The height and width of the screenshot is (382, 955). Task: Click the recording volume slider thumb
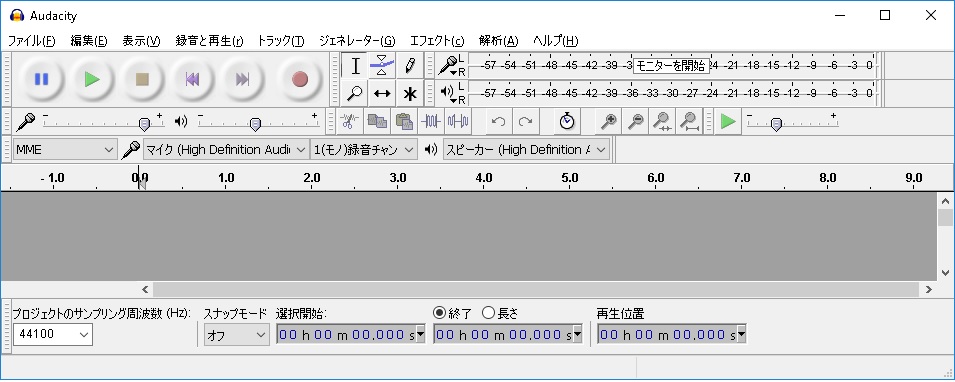click(x=144, y=124)
